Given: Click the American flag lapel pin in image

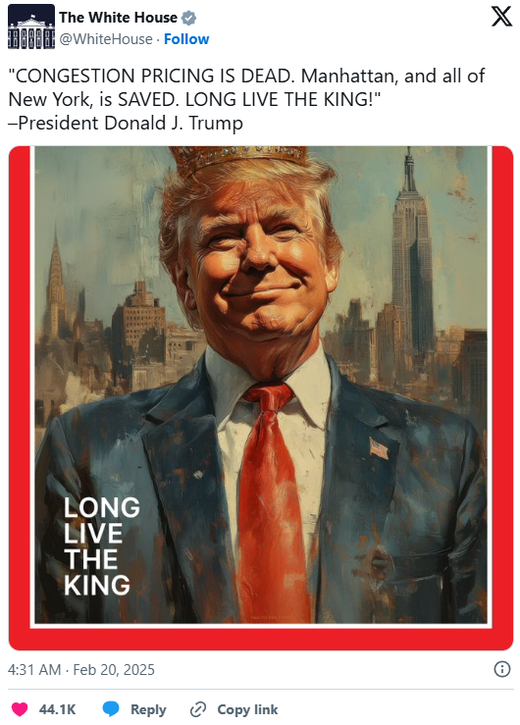Looking at the screenshot, I should [379, 448].
